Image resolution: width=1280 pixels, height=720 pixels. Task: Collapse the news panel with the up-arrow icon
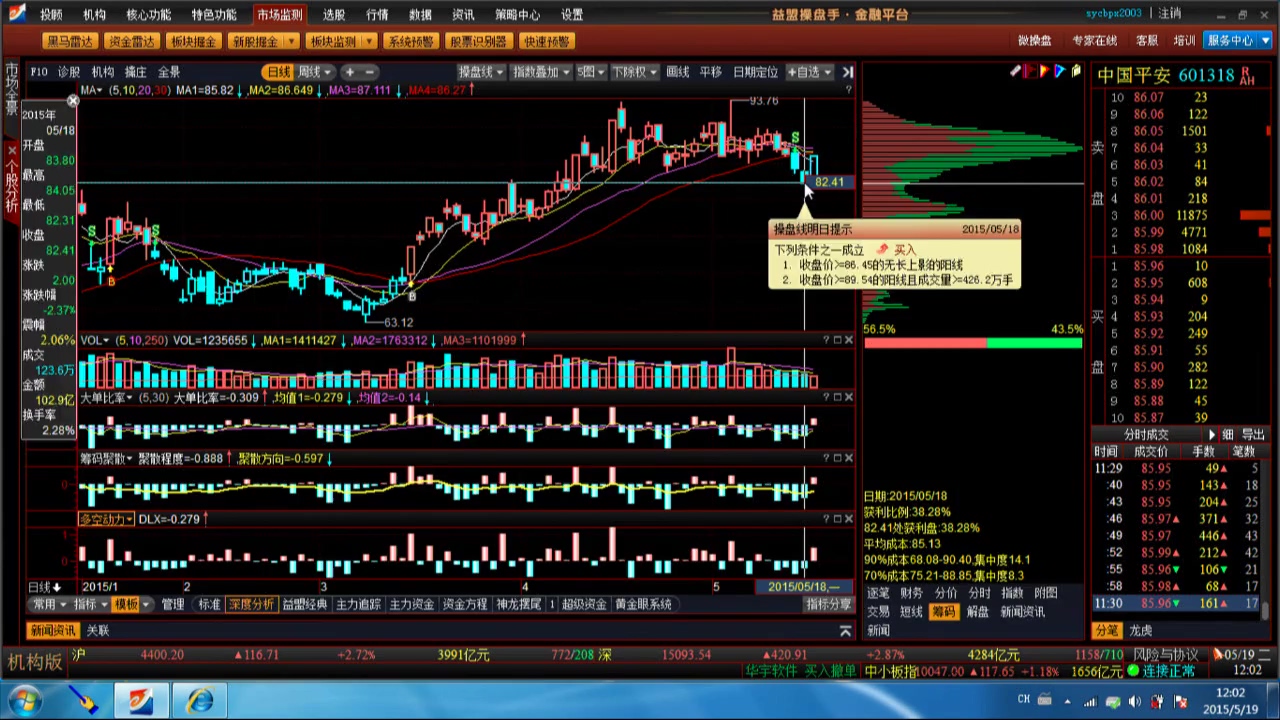(x=845, y=631)
